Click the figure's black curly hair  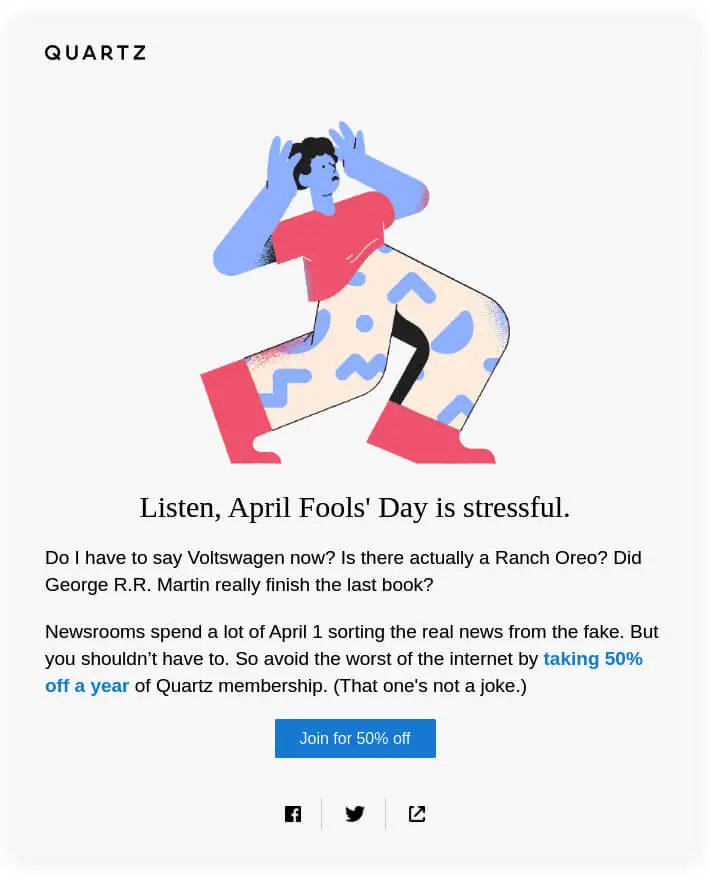pyautogui.click(x=313, y=153)
